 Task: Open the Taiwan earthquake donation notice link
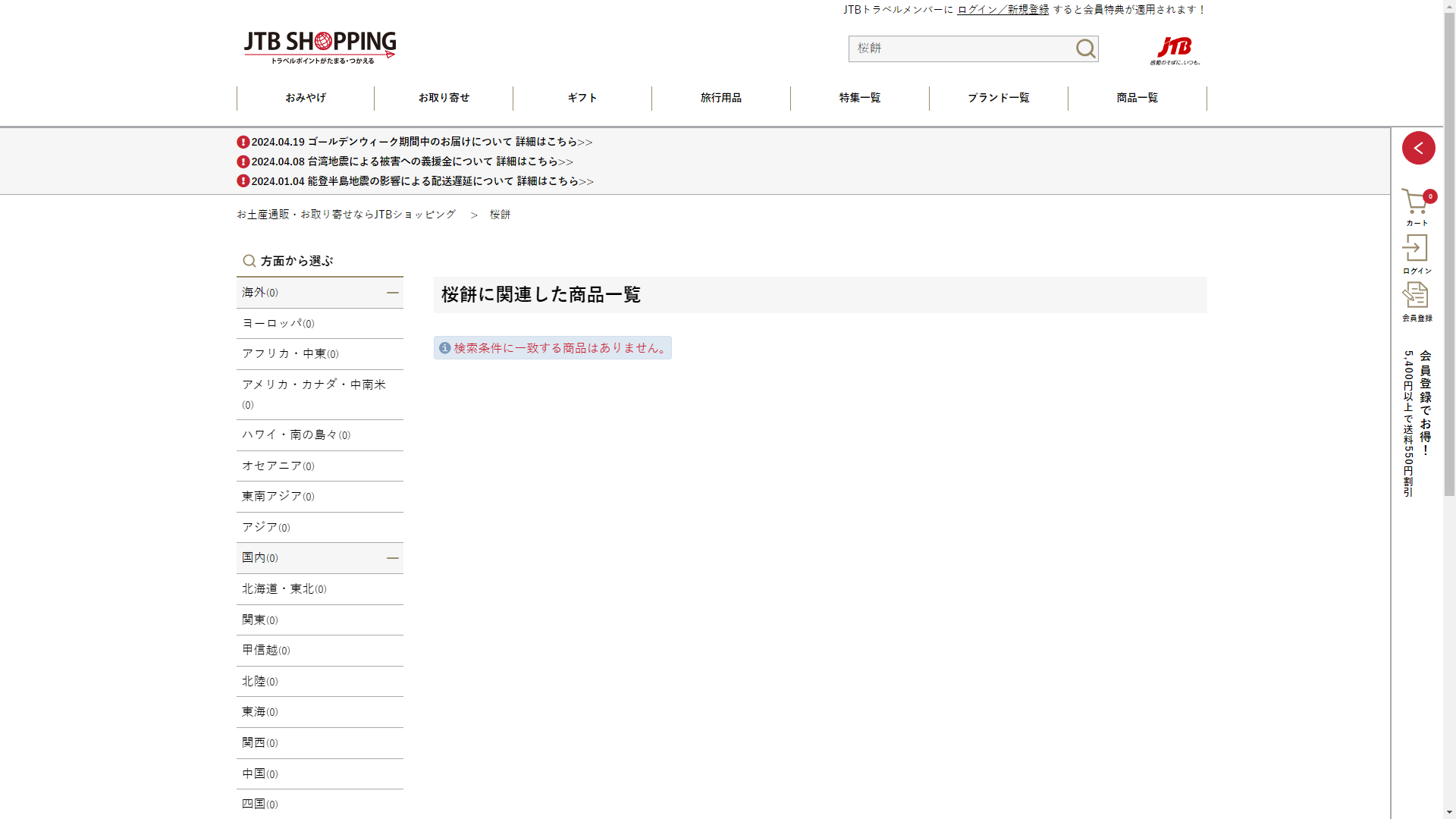tap(412, 162)
